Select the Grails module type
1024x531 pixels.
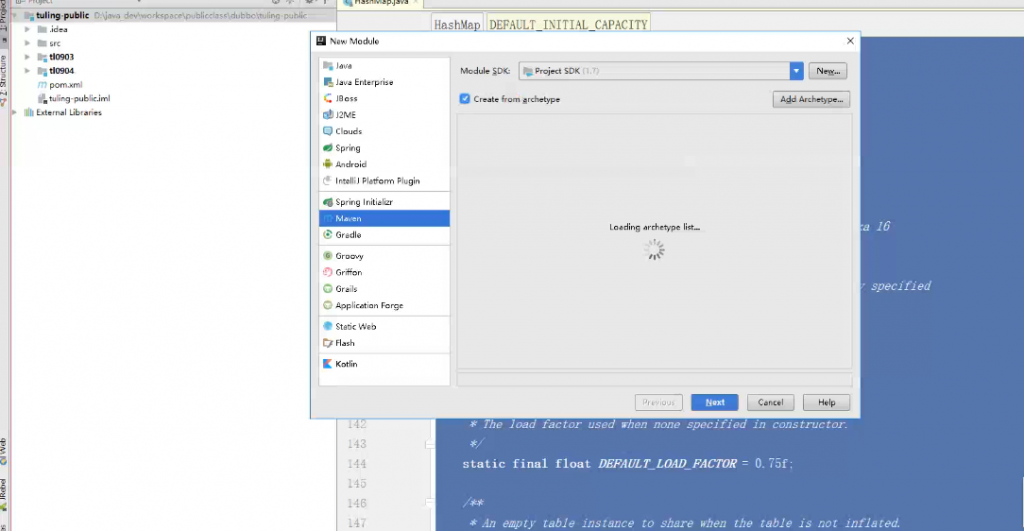click(384, 289)
